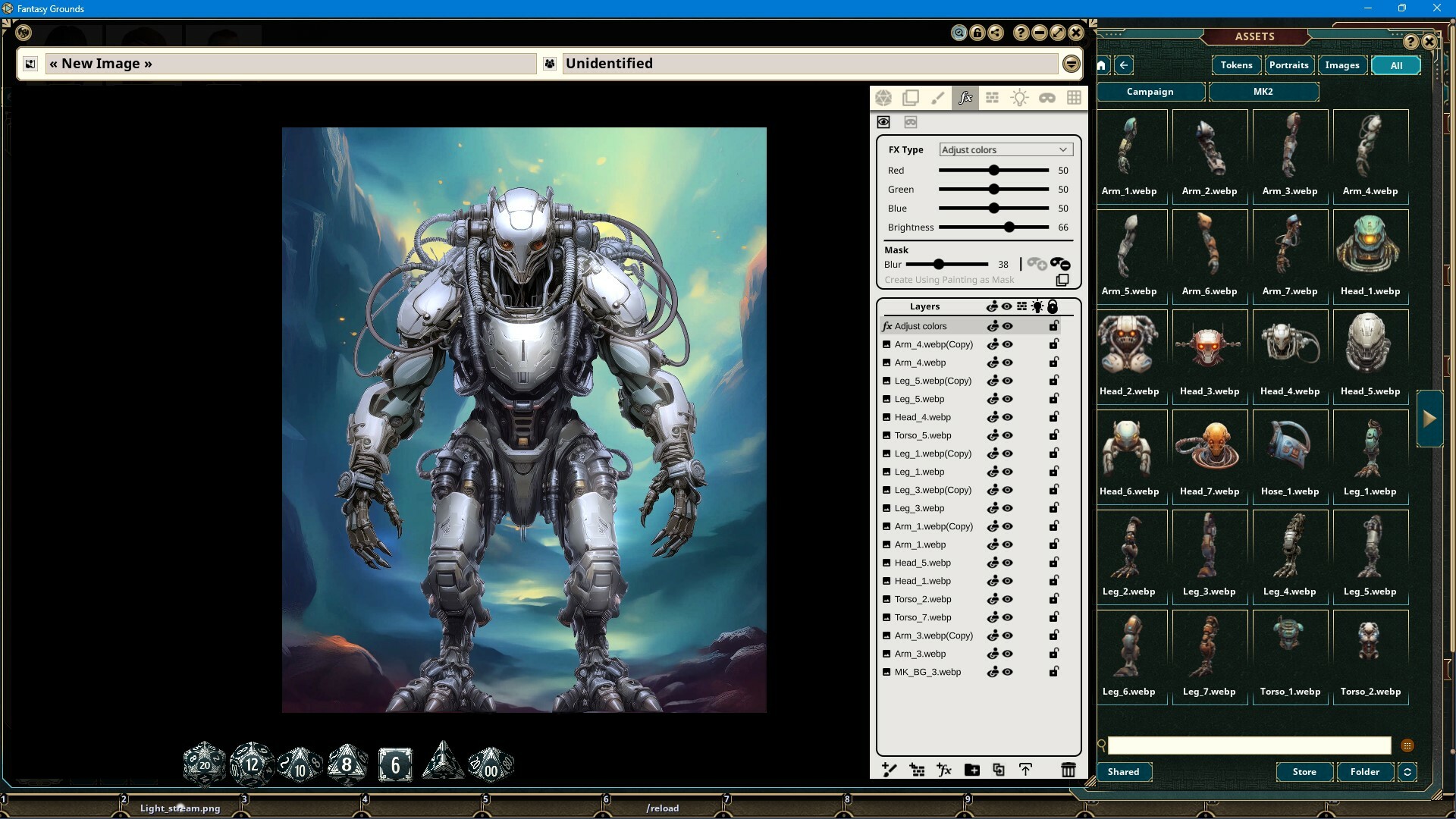Image resolution: width=1456 pixels, height=819 pixels.
Task: Click the add effect layer fx icon
Action: pyautogui.click(x=944, y=769)
